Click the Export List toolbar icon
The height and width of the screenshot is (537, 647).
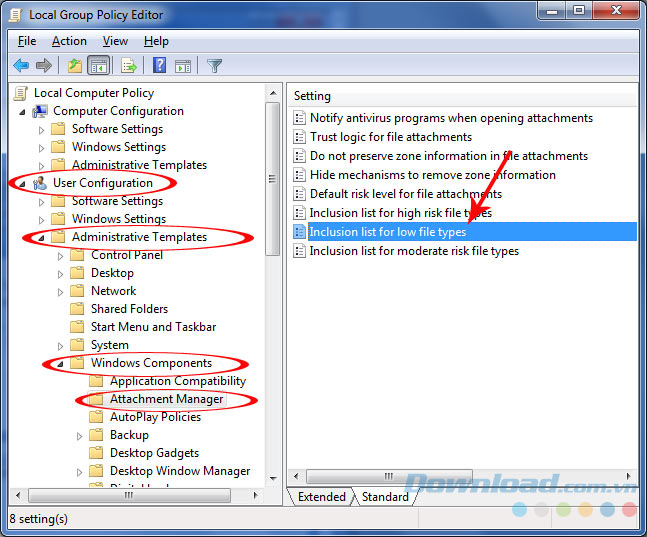point(128,65)
